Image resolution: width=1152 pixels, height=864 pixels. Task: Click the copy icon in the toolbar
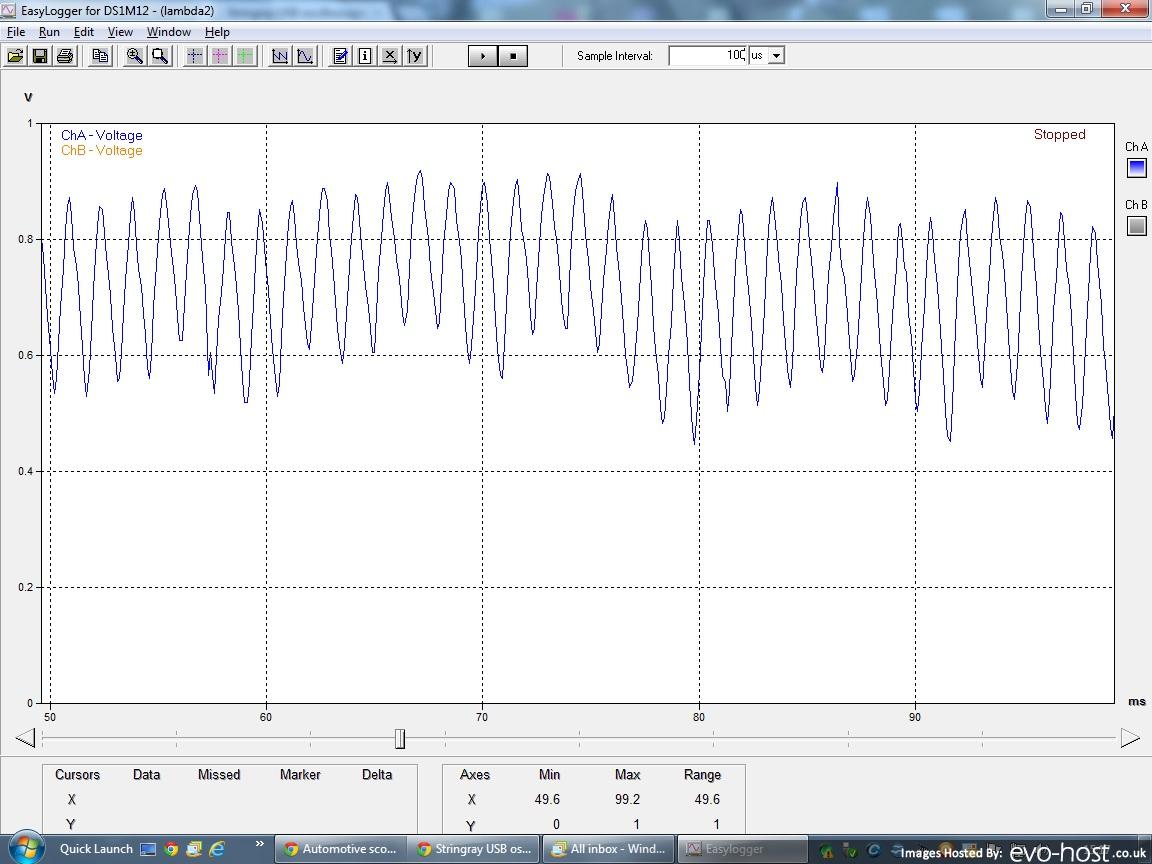tap(100, 56)
